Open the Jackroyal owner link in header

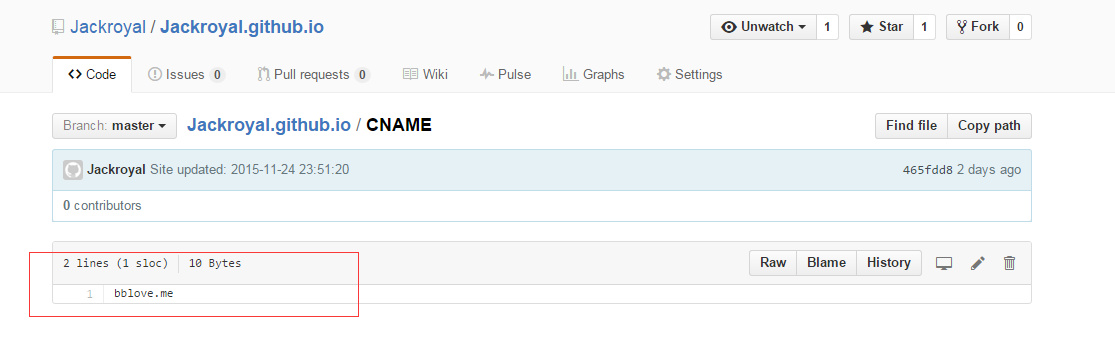click(107, 27)
